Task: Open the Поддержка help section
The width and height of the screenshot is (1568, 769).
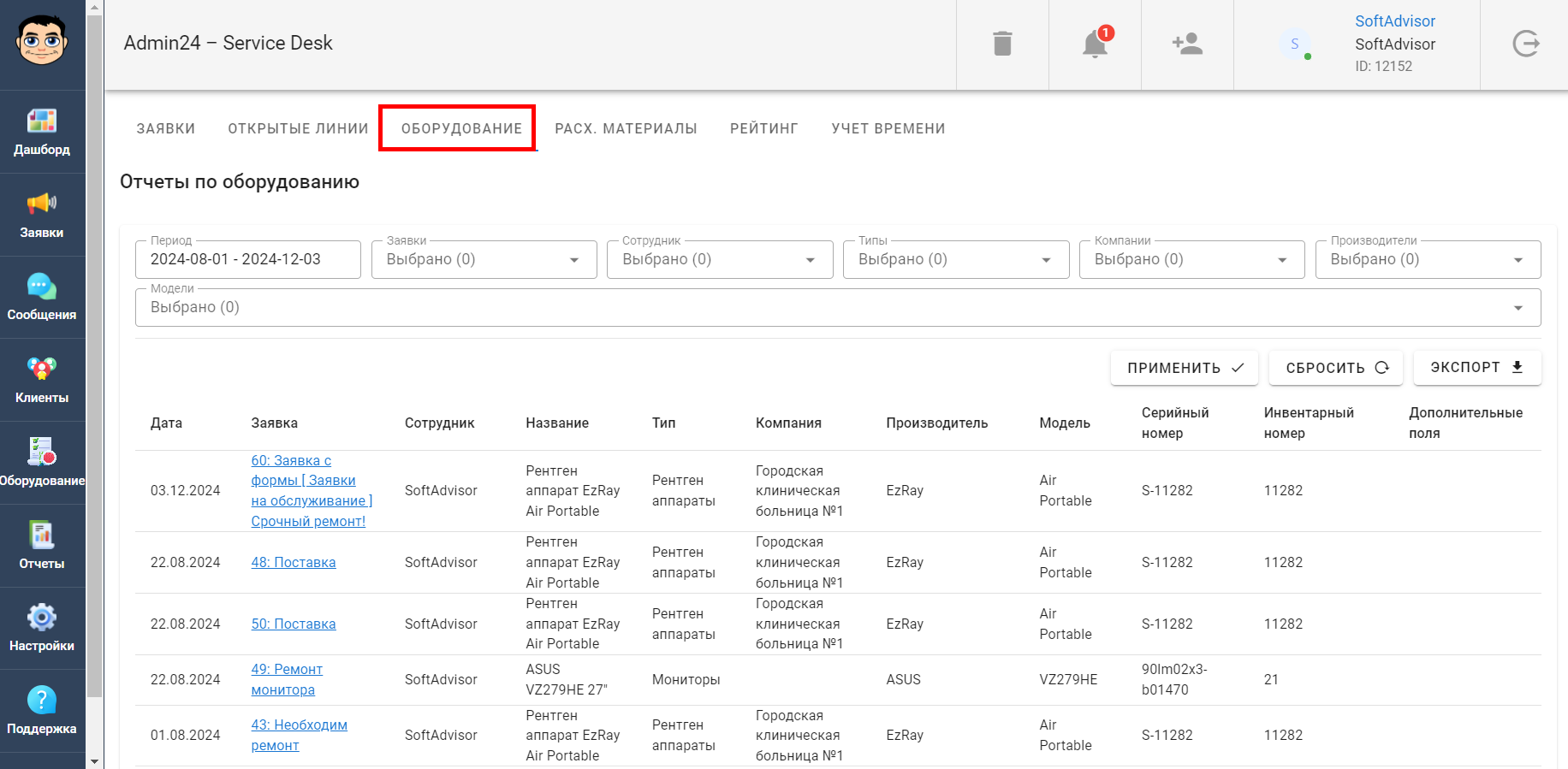Action: (42, 711)
